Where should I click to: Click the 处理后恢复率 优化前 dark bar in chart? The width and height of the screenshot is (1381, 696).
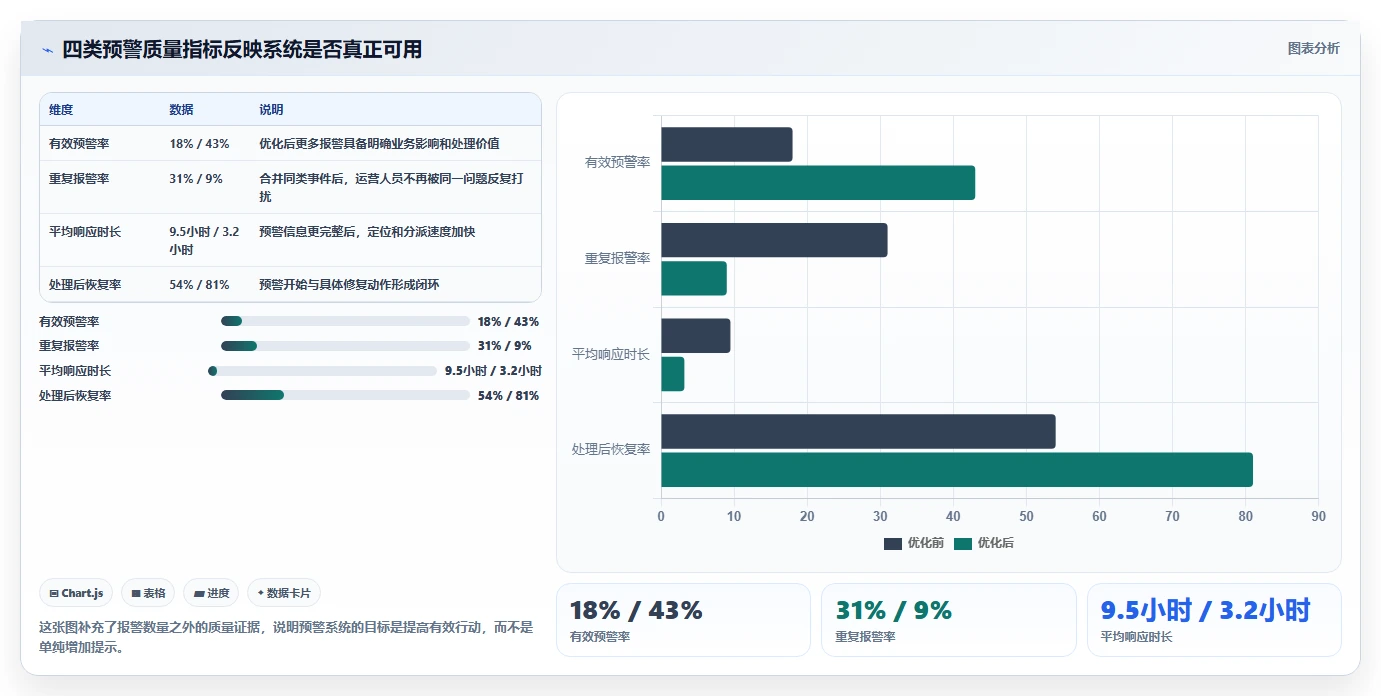coord(858,431)
